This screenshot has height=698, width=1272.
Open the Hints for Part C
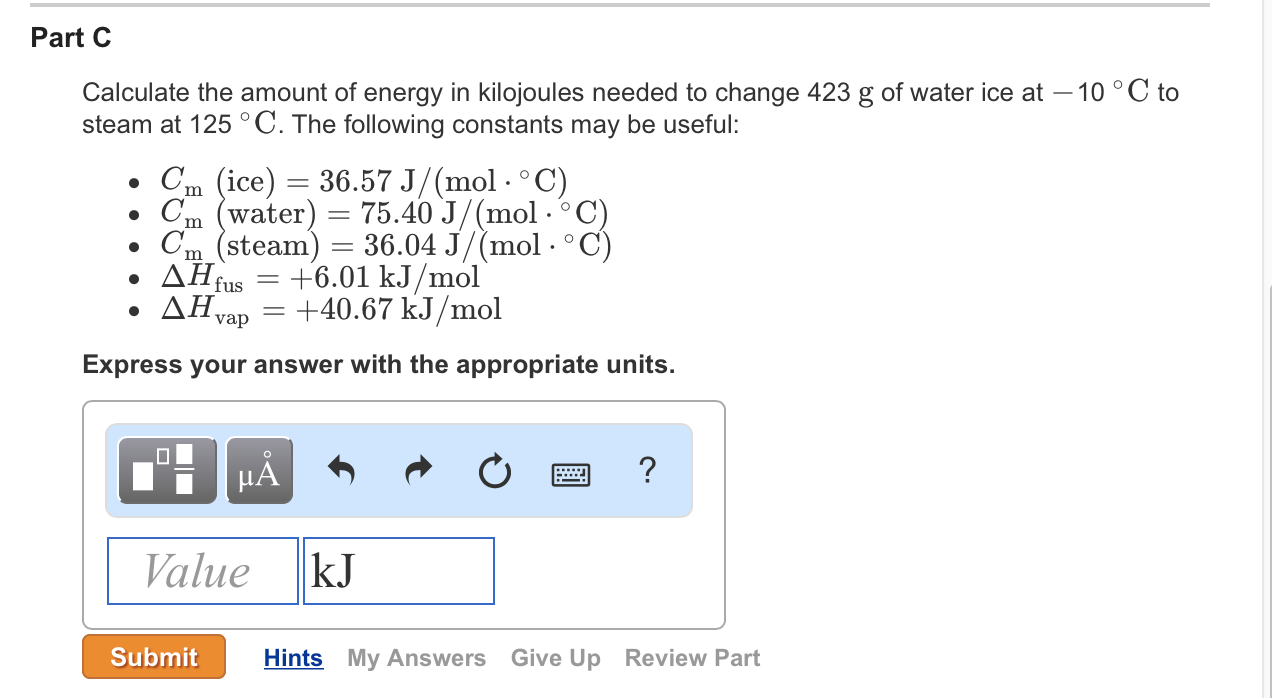pos(293,656)
